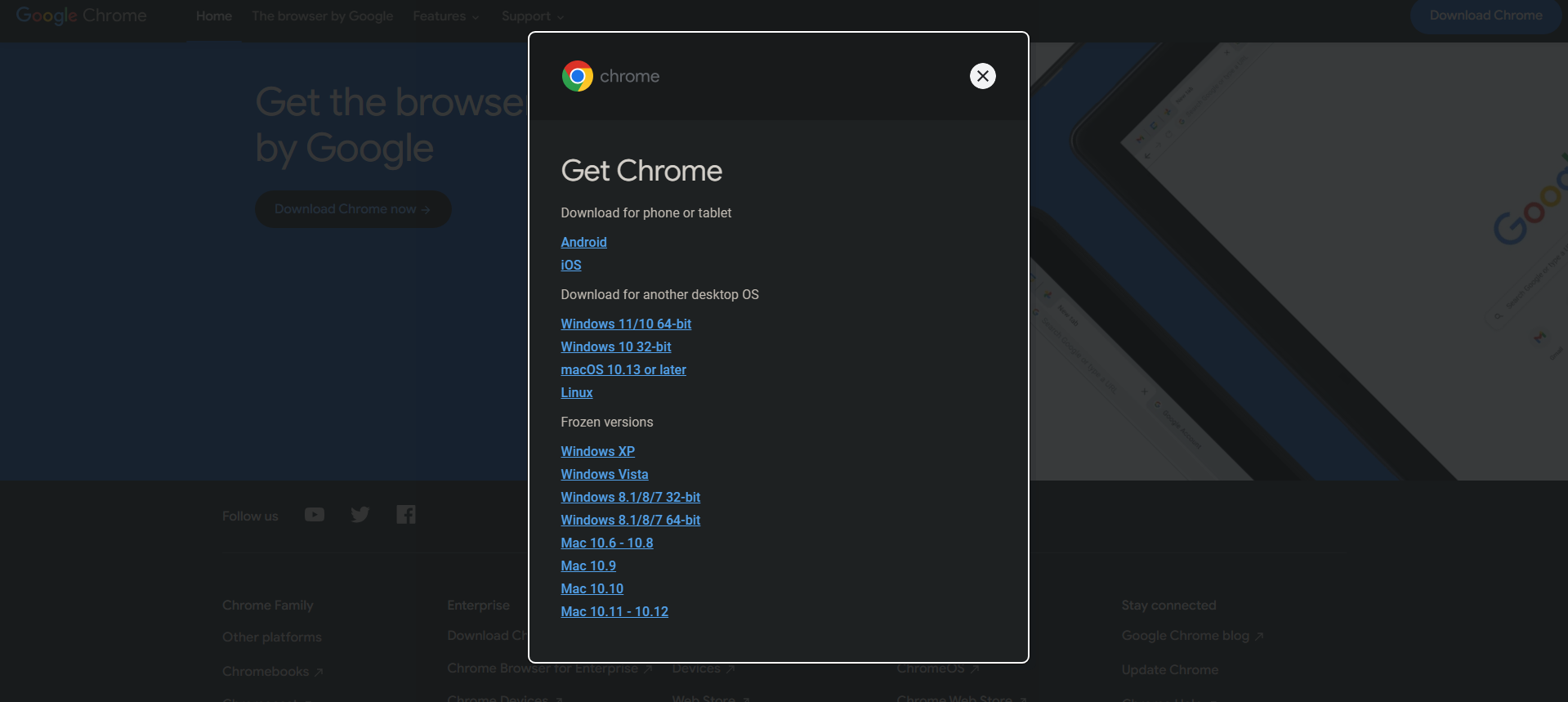The width and height of the screenshot is (1568, 702).
Task: Choose the Linux download link
Action: [577, 392]
